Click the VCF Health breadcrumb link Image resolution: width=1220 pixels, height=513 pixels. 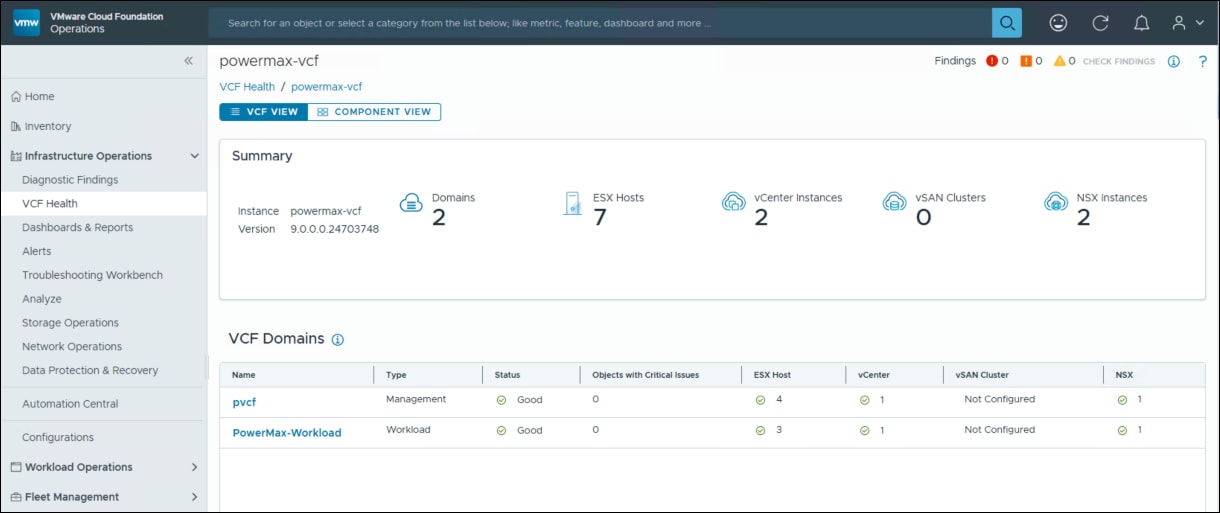click(x=247, y=87)
